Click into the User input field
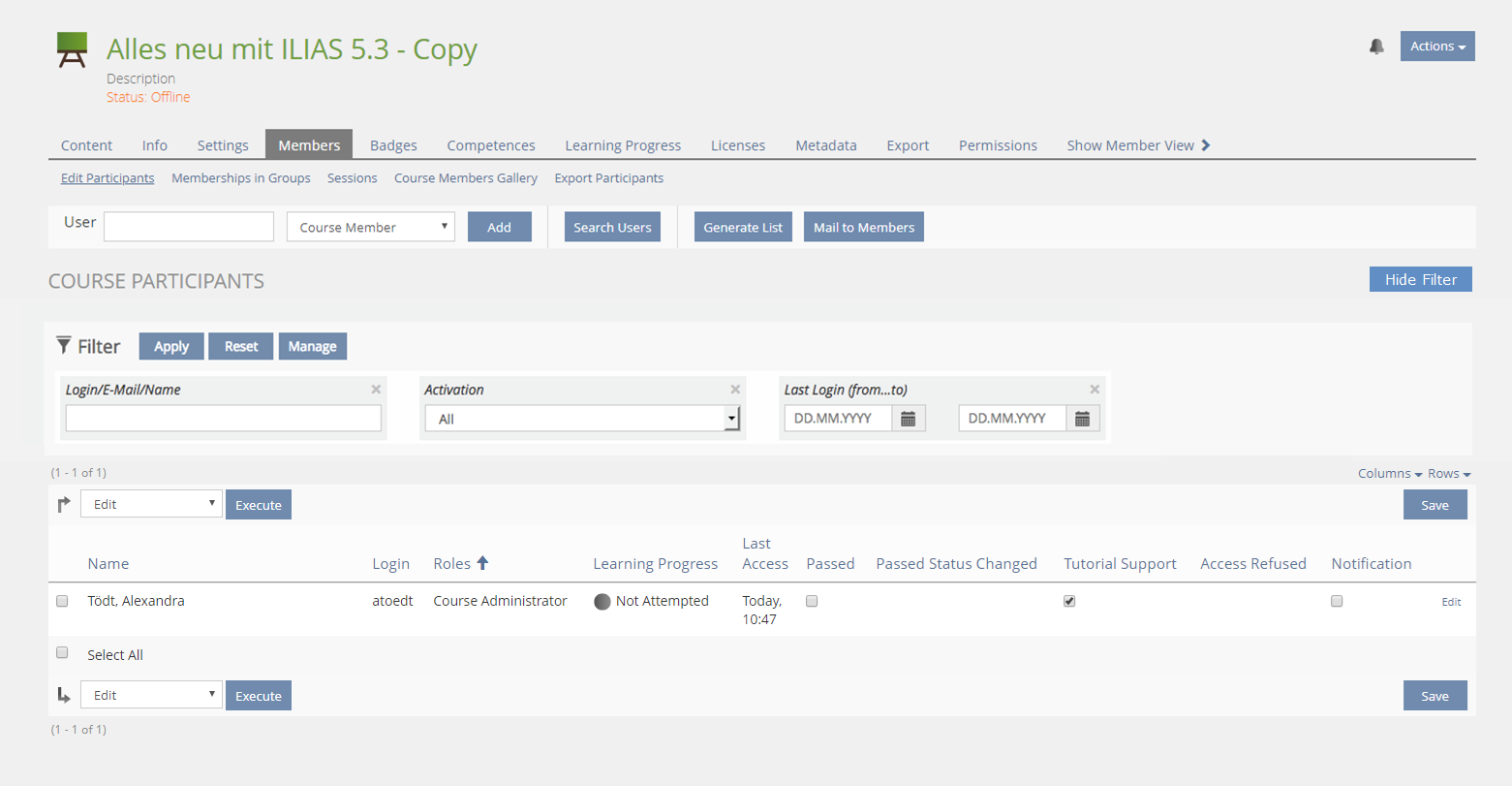 click(x=189, y=227)
